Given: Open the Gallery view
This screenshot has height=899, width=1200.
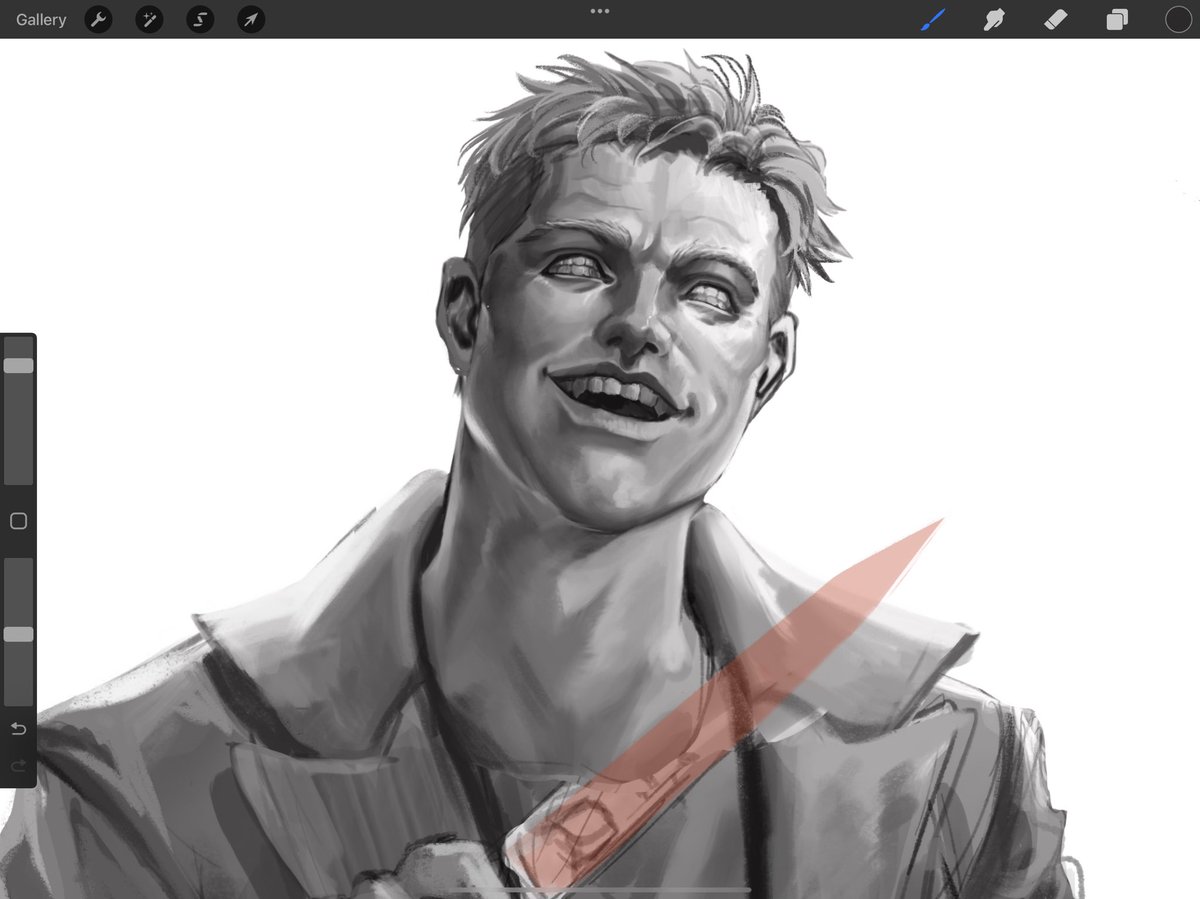Looking at the screenshot, I should coord(41,20).
